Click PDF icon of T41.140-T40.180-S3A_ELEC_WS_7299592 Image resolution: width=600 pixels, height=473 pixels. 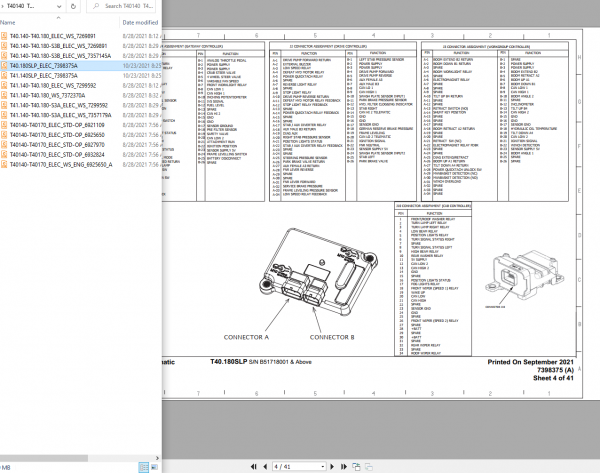(x=4, y=105)
